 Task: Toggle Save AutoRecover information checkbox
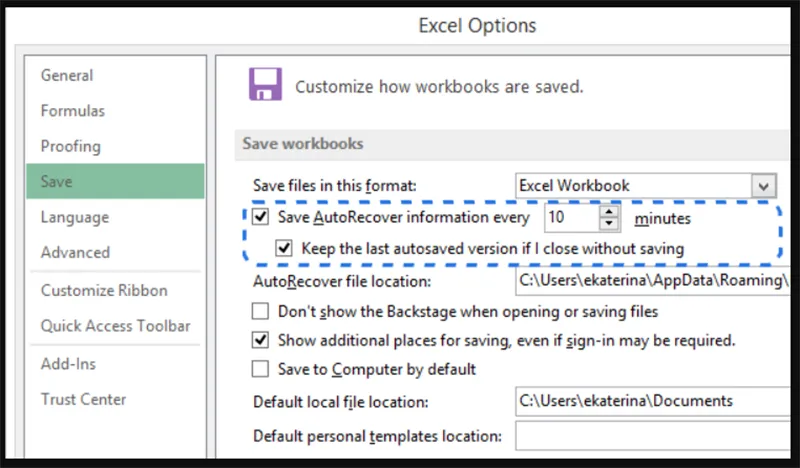[260, 217]
